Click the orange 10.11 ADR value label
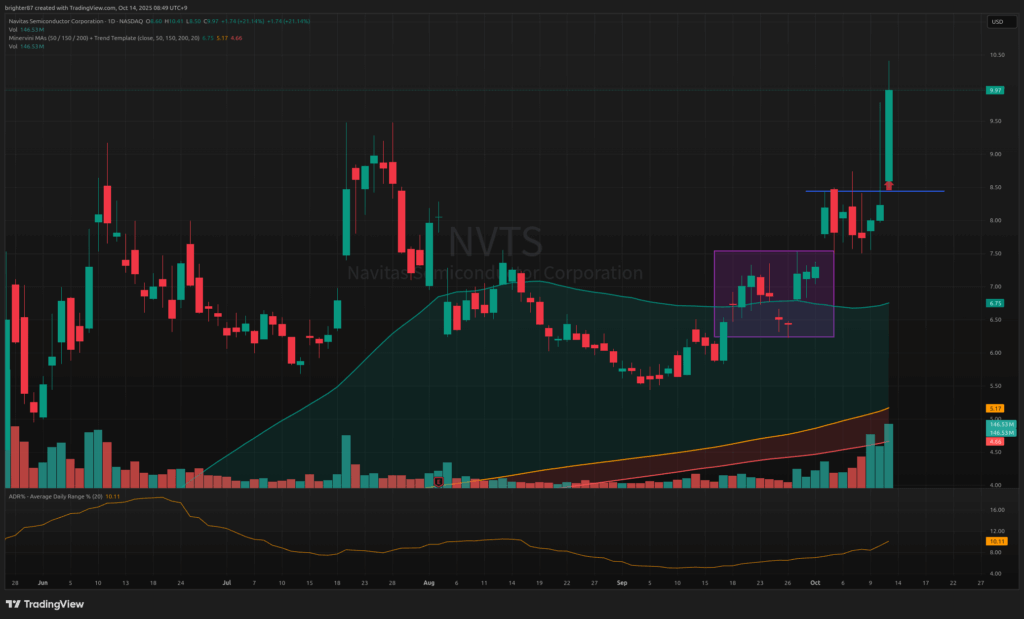The width and height of the screenshot is (1024, 619). pos(995,541)
